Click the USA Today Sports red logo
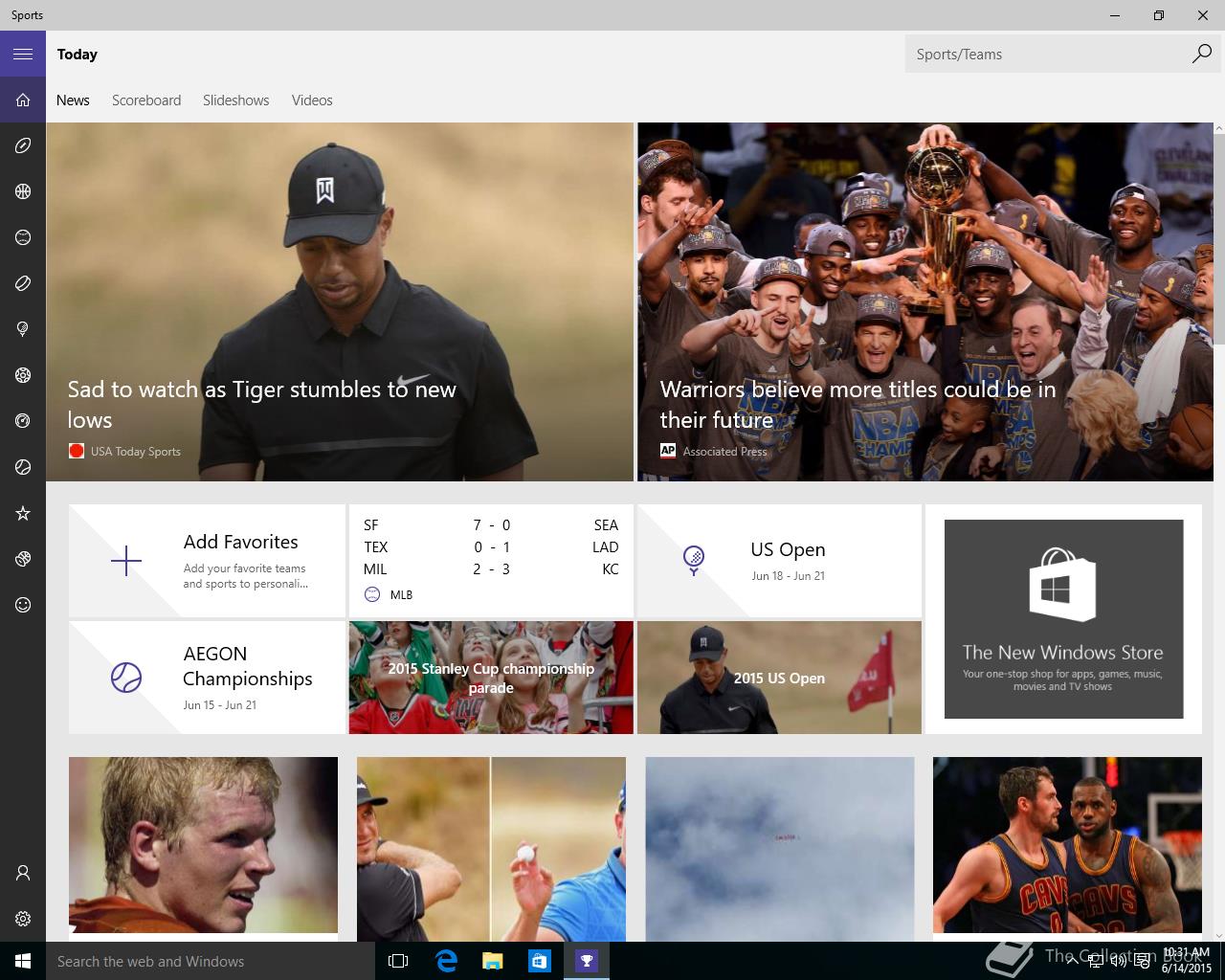The image size is (1225, 980). coord(77,451)
